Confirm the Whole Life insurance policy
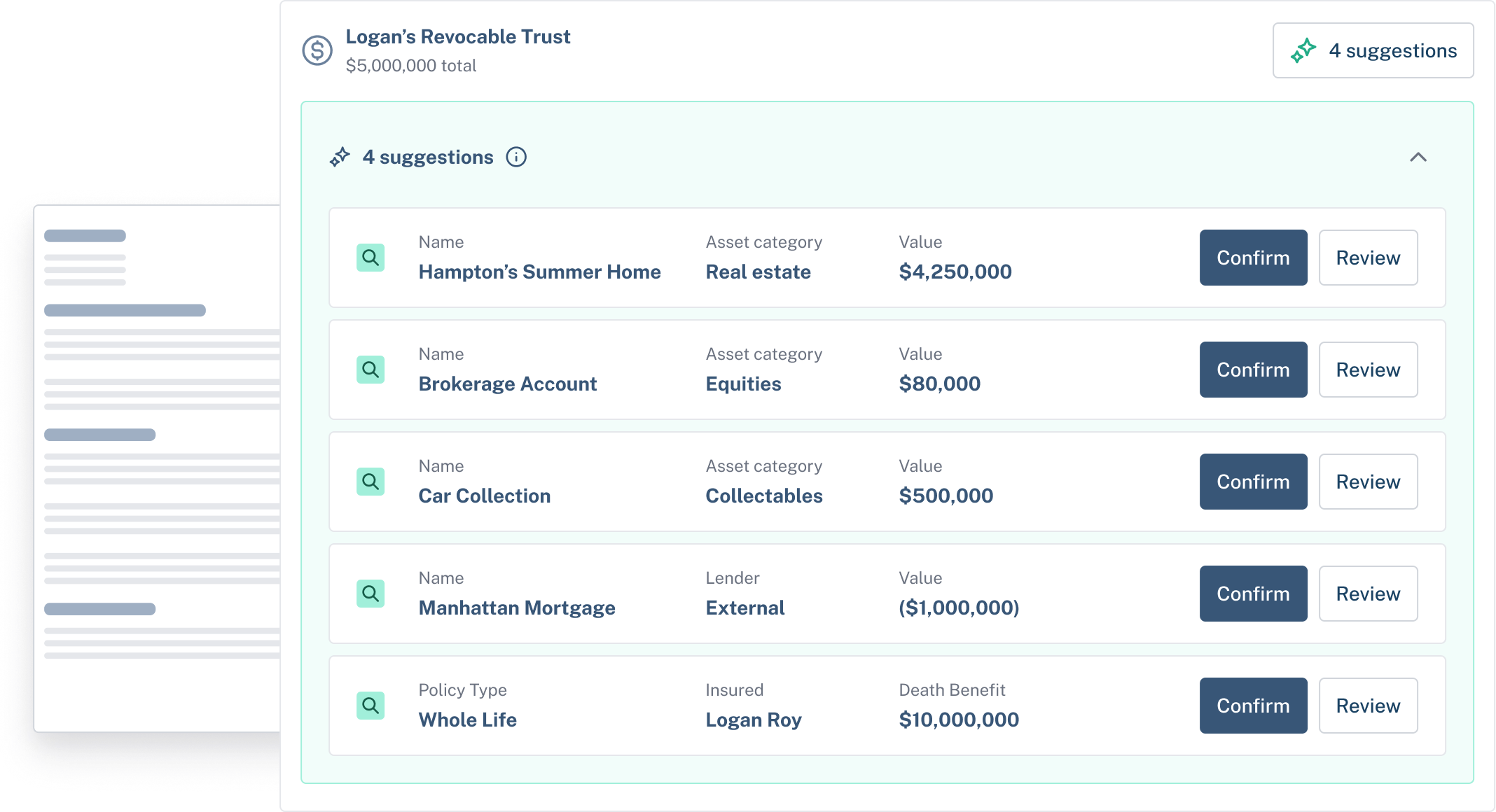The width and height of the screenshot is (1496, 812). [x=1253, y=706]
